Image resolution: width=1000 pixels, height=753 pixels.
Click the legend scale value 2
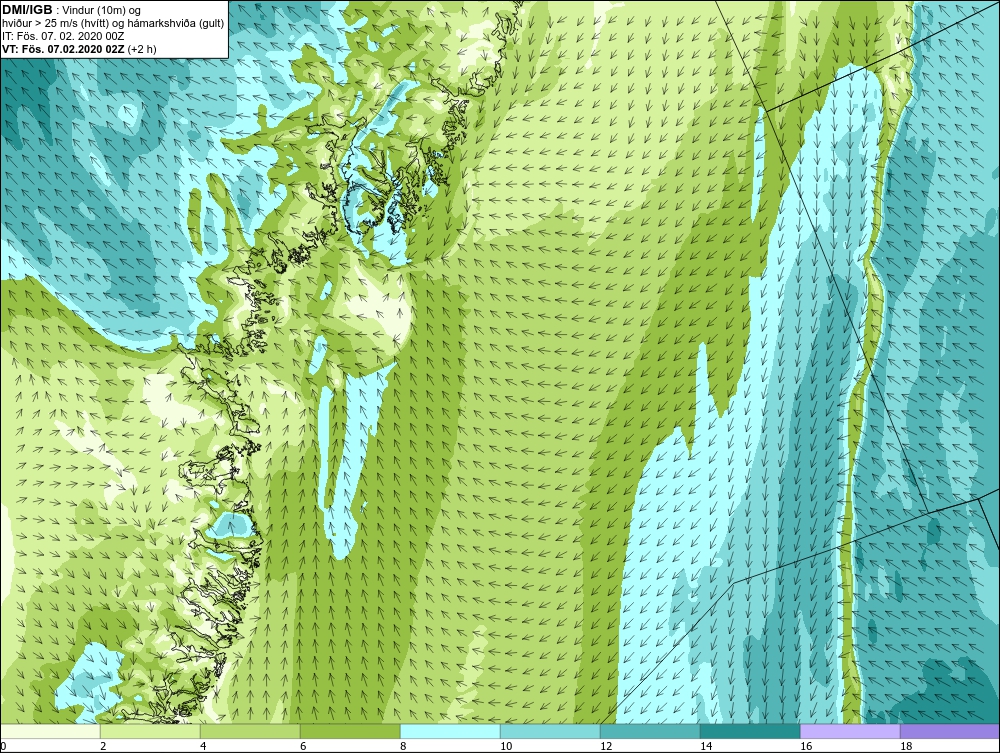103,746
